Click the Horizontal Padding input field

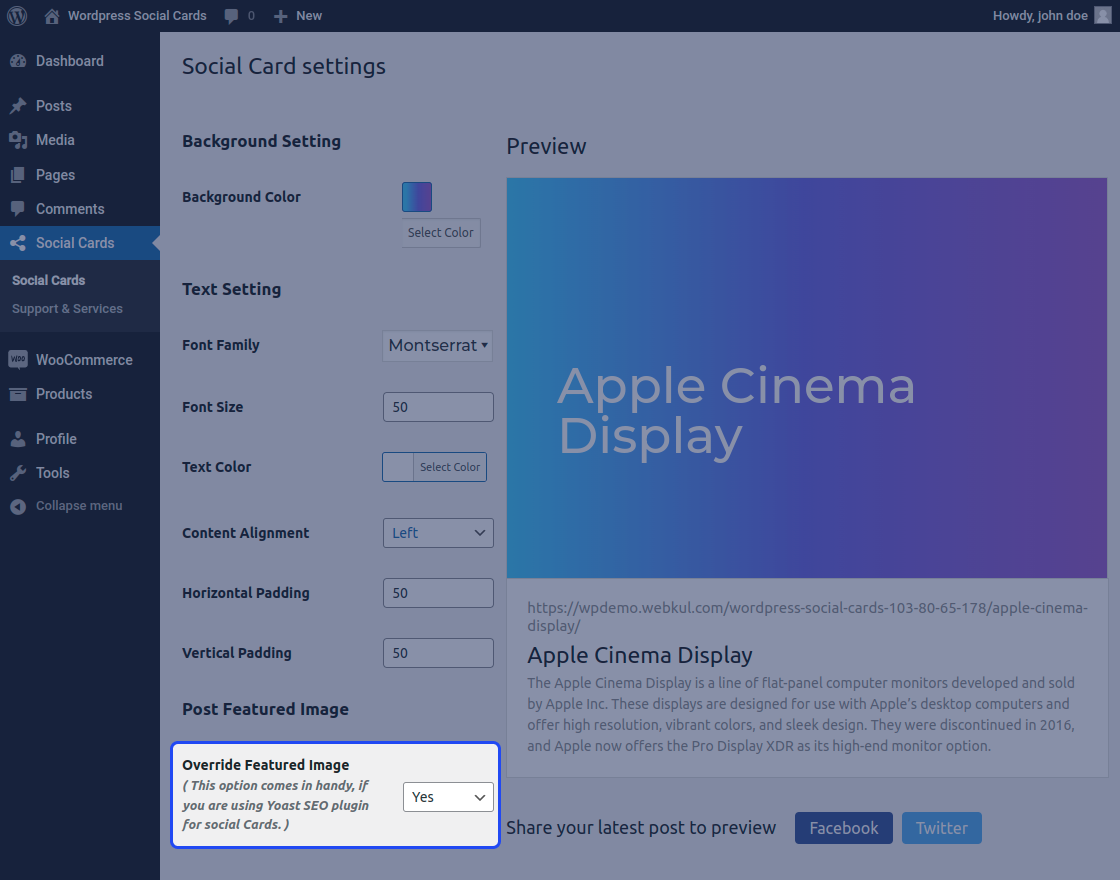pyautogui.click(x=438, y=593)
